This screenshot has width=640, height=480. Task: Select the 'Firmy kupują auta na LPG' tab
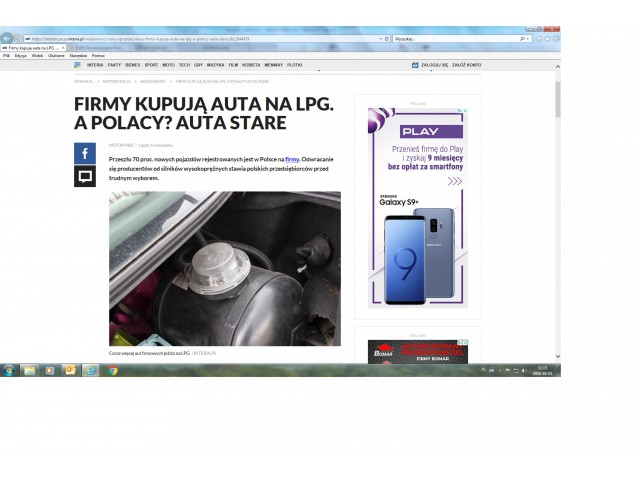coord(30,47)
